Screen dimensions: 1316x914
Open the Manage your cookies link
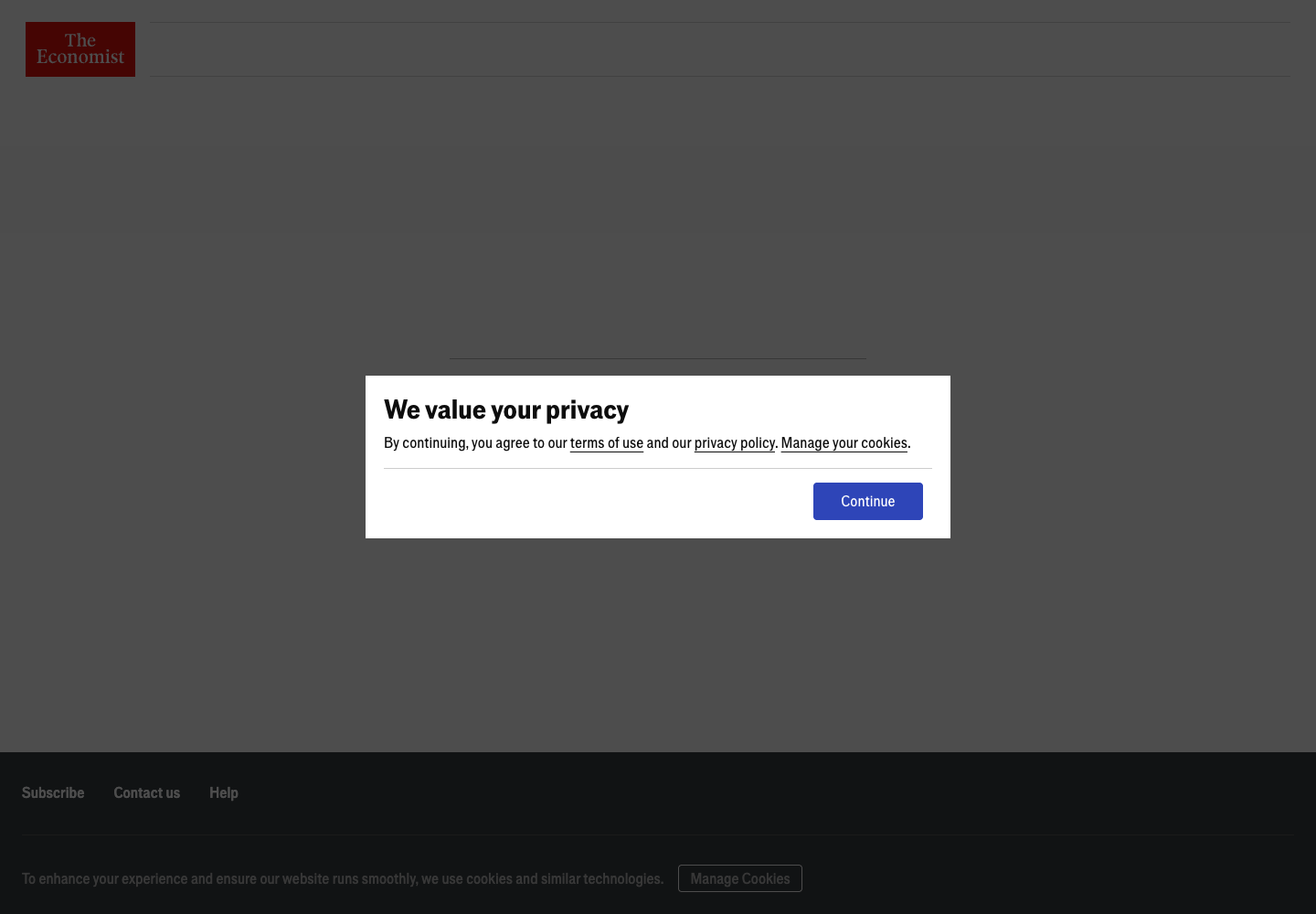(x=844, y=442)
